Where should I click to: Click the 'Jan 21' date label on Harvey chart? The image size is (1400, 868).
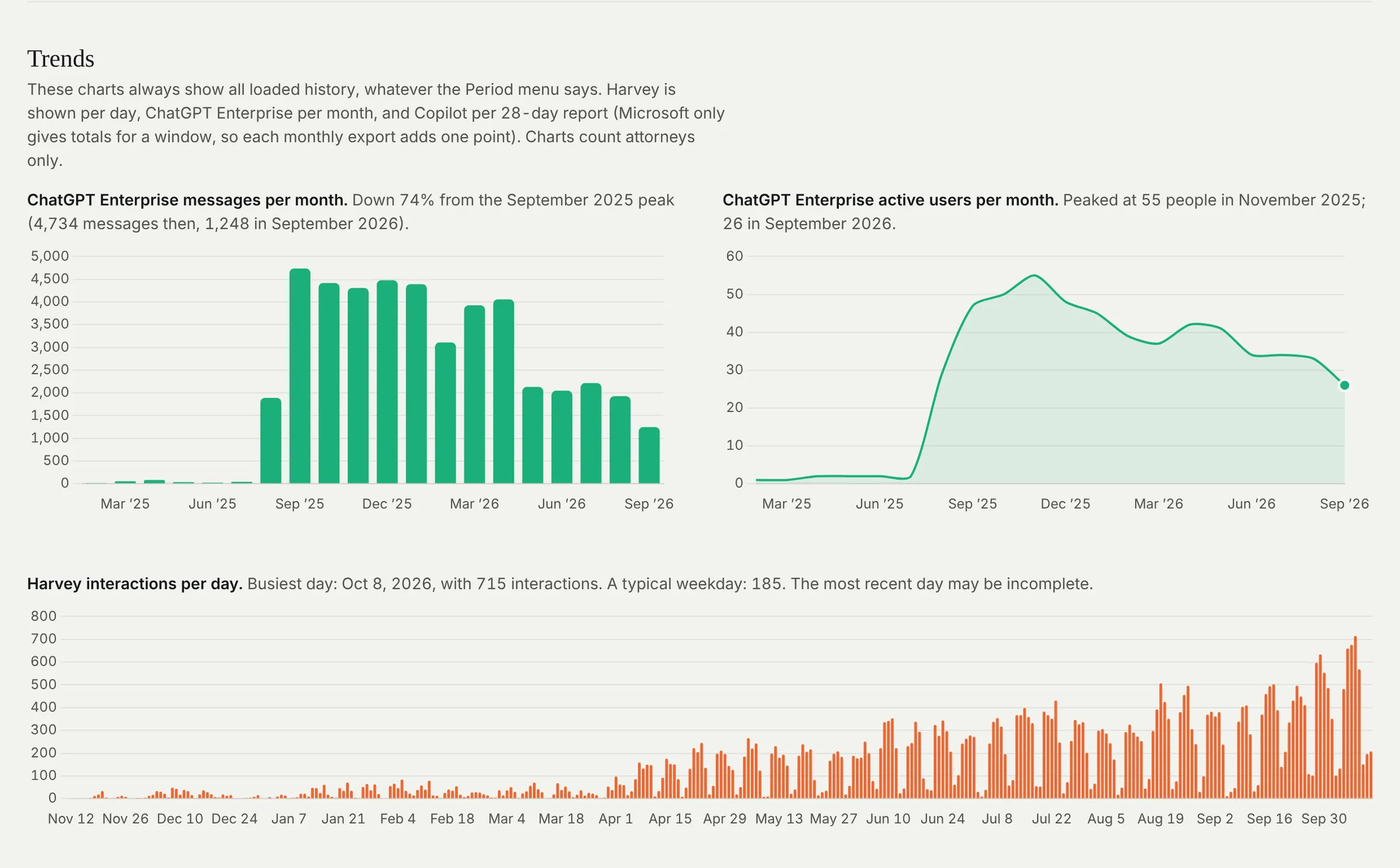[x=343, y=819]
